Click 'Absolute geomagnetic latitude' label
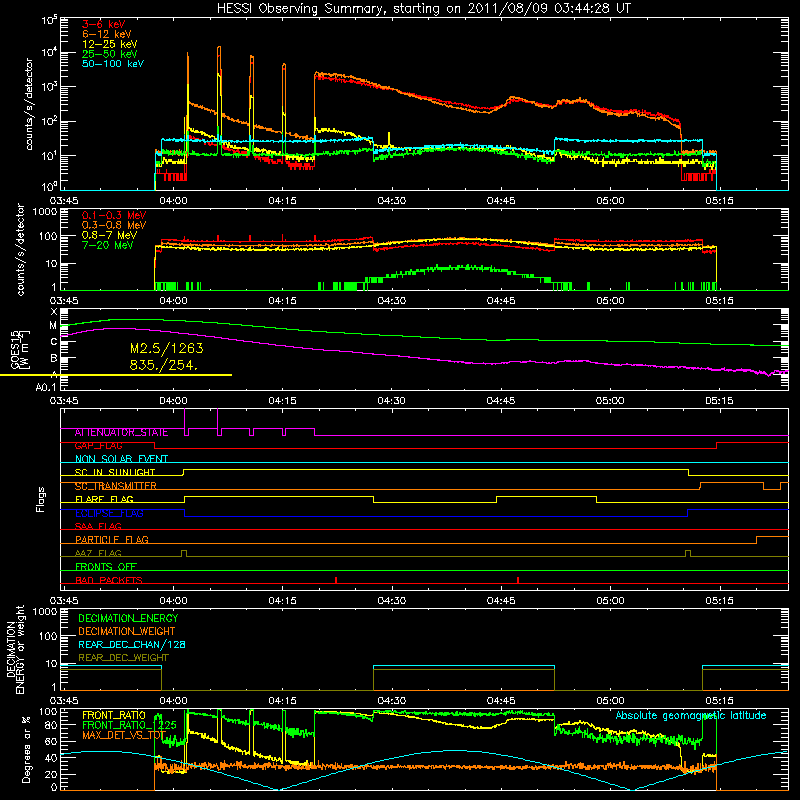 point(691,716)
